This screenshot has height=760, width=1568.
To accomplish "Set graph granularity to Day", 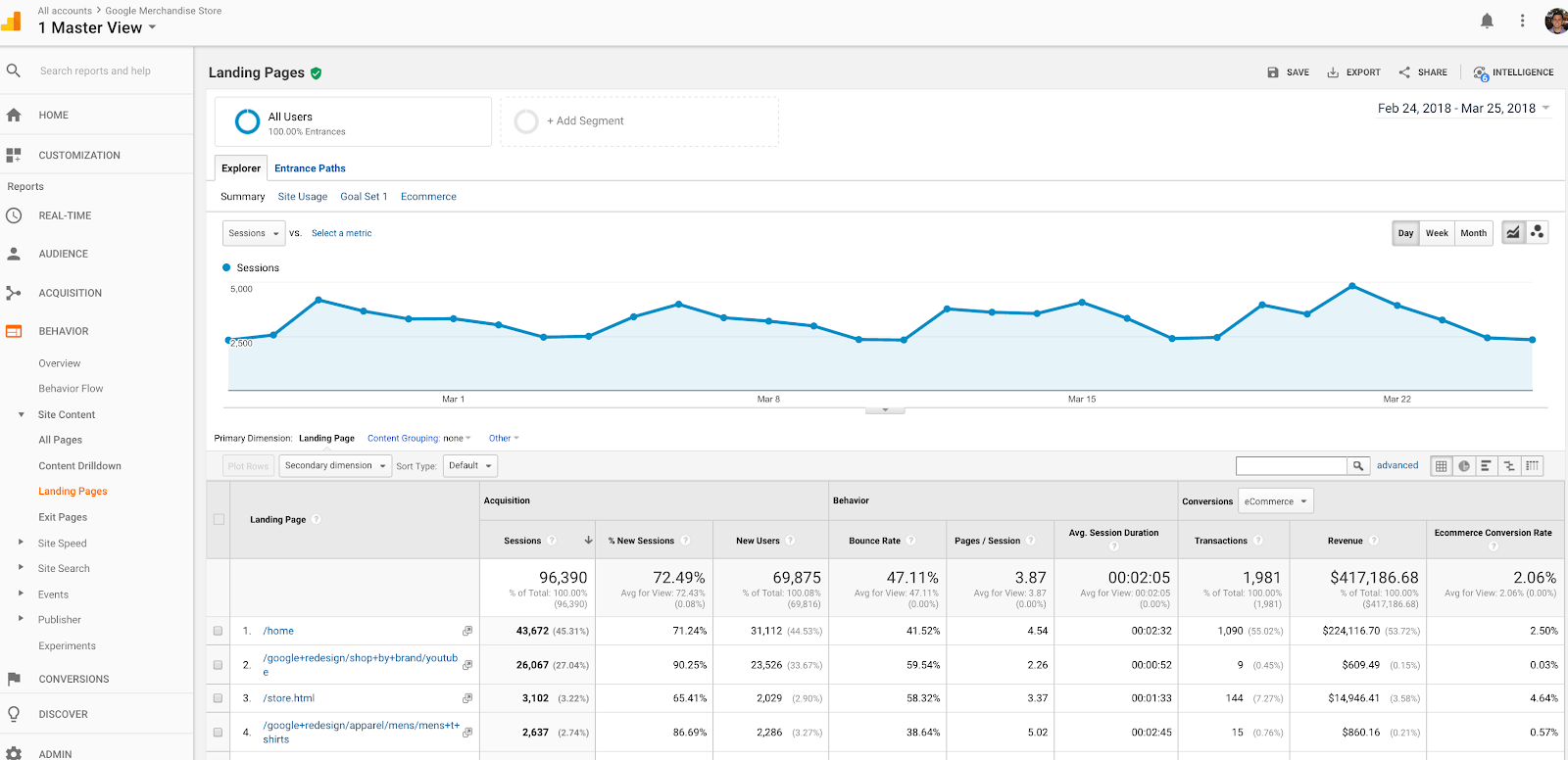I will 1405,233.
